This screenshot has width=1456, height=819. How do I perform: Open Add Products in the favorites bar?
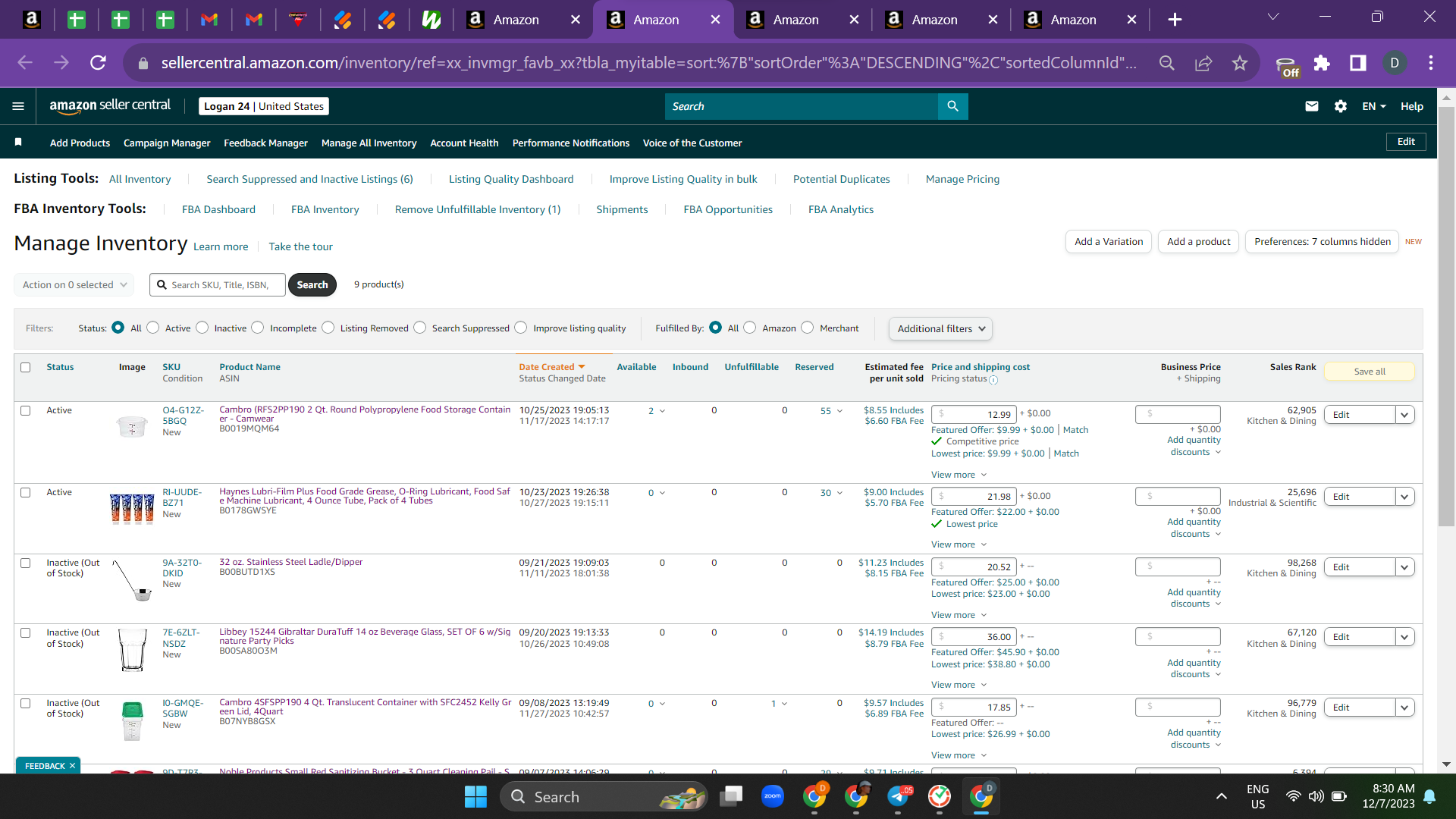pos(80,143)
